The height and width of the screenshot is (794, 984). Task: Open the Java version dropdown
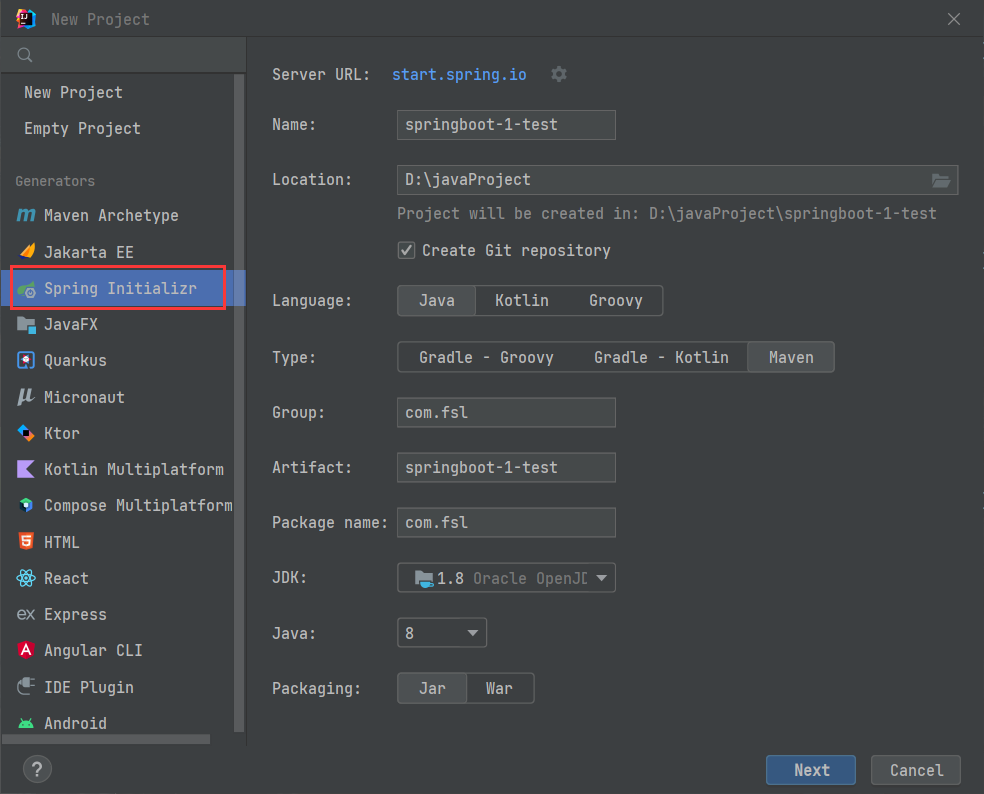click(442, 633)
